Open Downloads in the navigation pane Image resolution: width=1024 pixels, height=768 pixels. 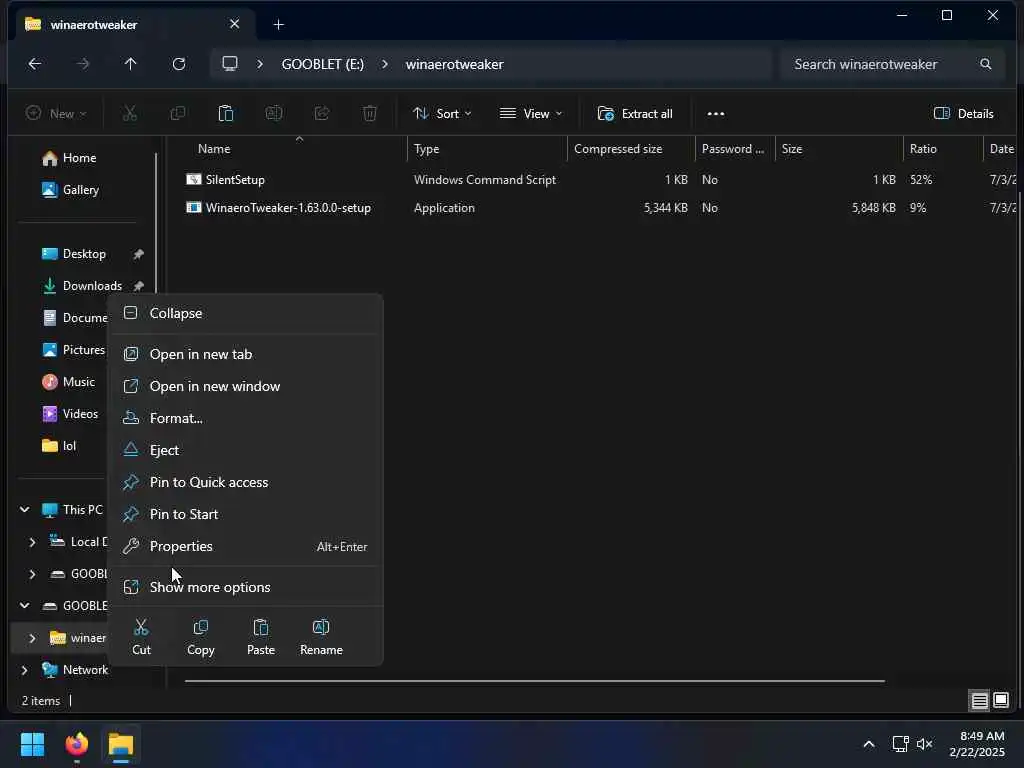(91, 286)
